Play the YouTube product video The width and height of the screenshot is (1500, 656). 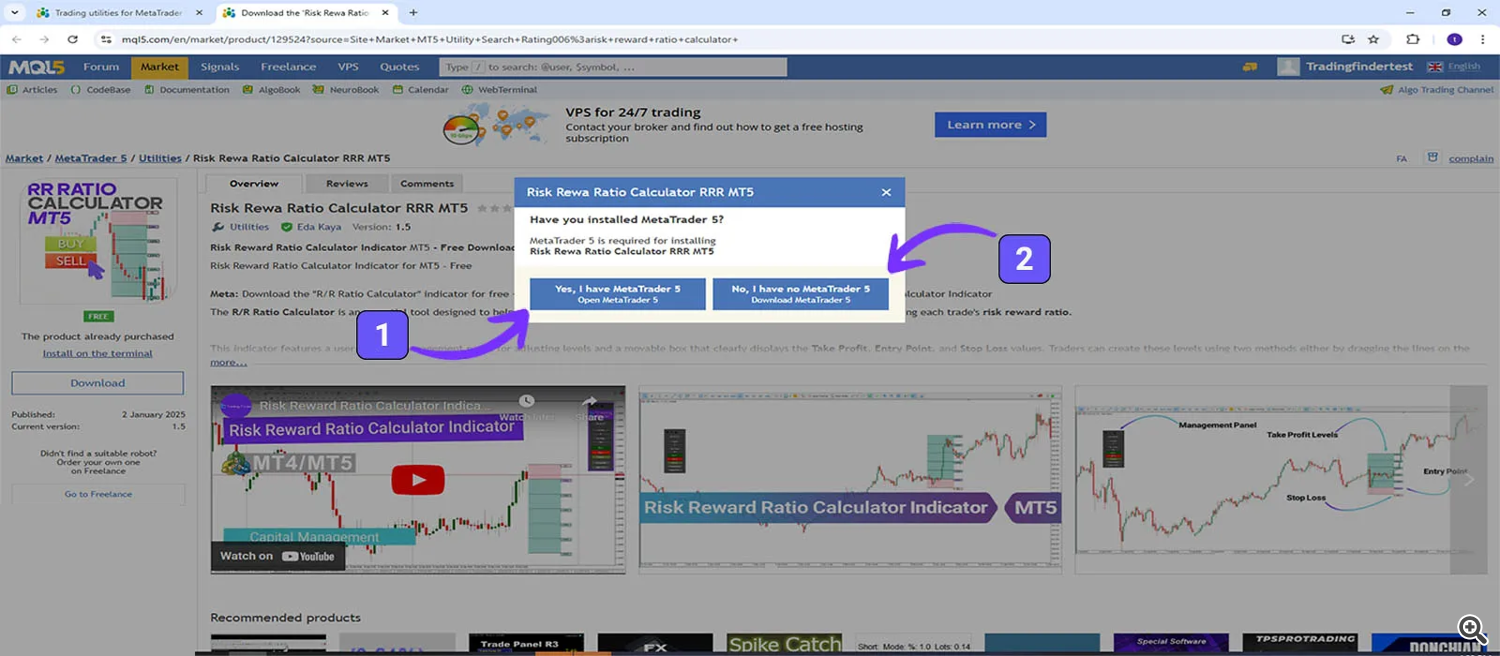click(417, 481)
